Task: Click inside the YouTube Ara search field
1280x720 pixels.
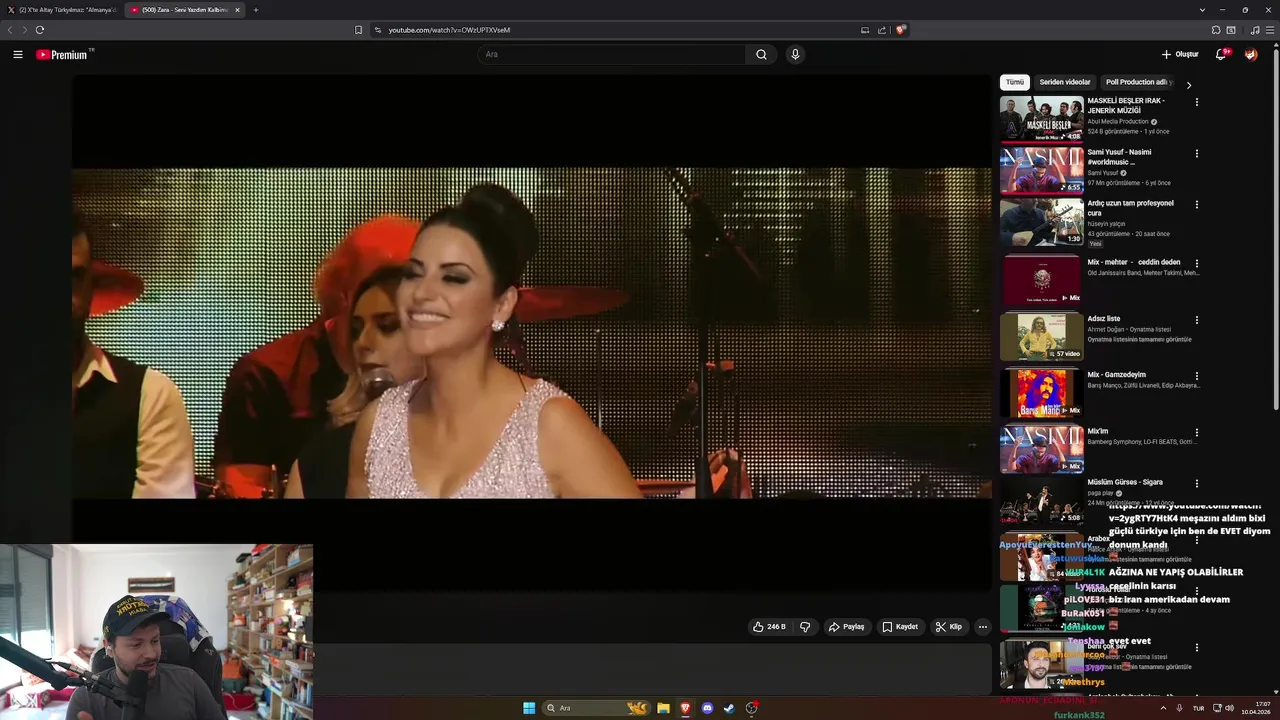Action: pos(610,55)
